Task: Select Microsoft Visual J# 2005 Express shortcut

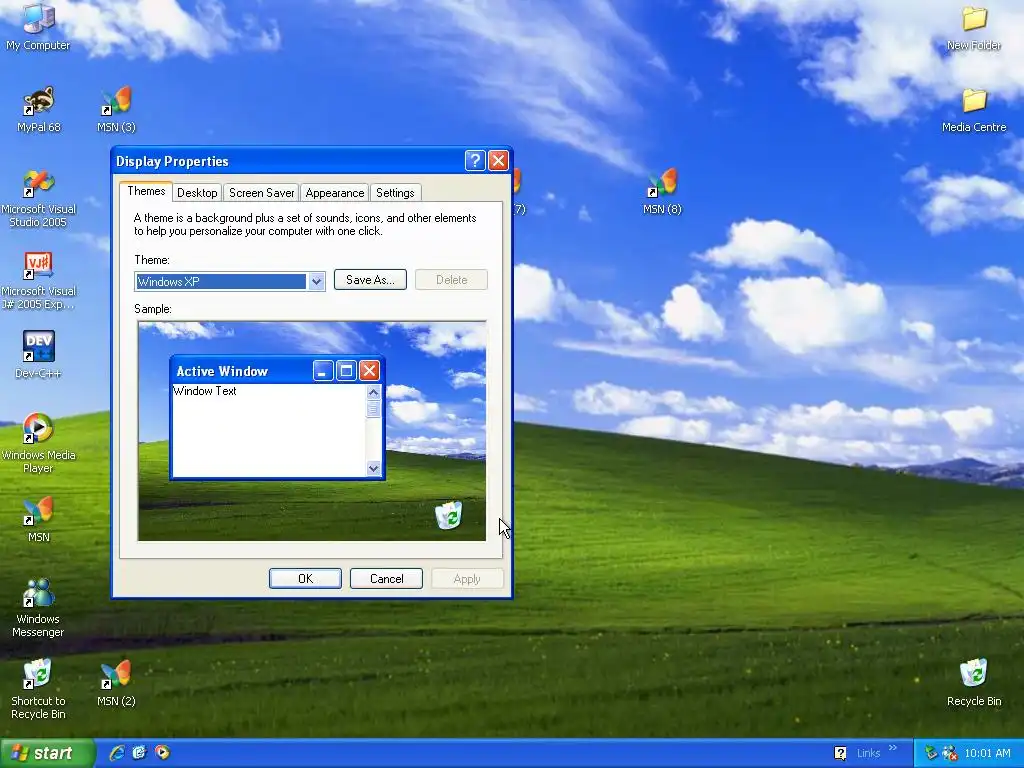Action: (39, 280)
